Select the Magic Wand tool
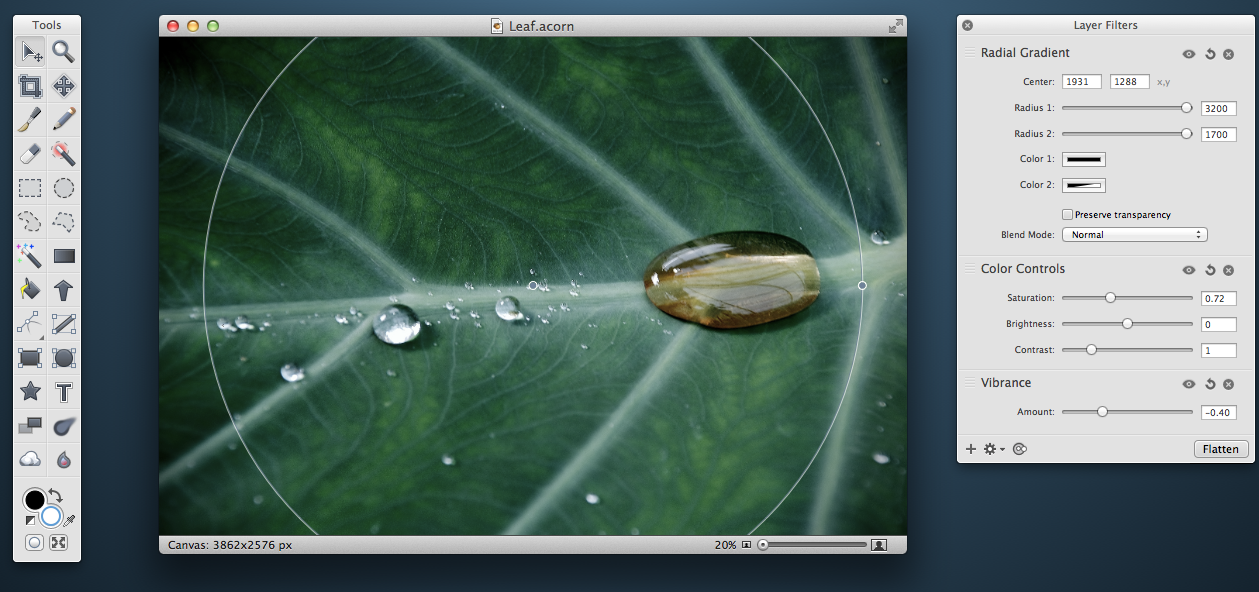The image size is (1259, 592). click(x=31, y=256)
